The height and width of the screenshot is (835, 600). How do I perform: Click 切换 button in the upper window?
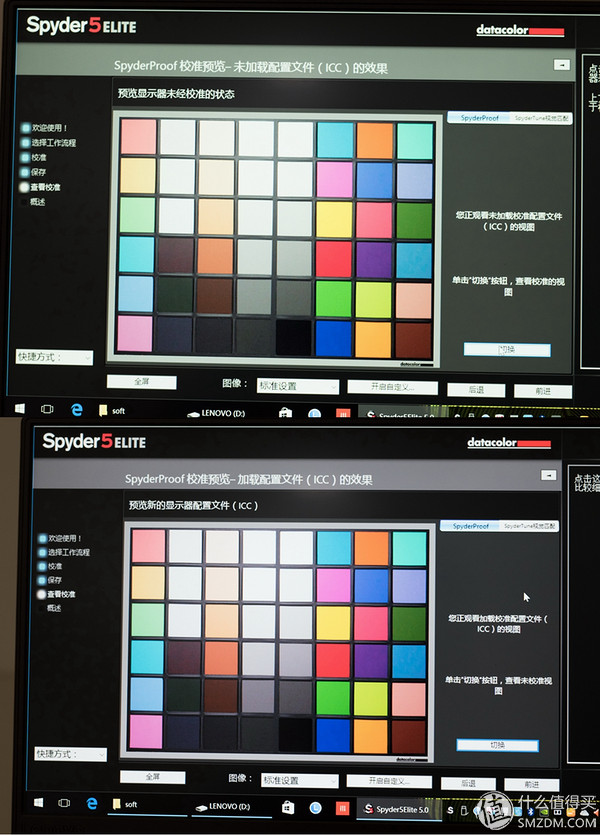pos(507,350)
